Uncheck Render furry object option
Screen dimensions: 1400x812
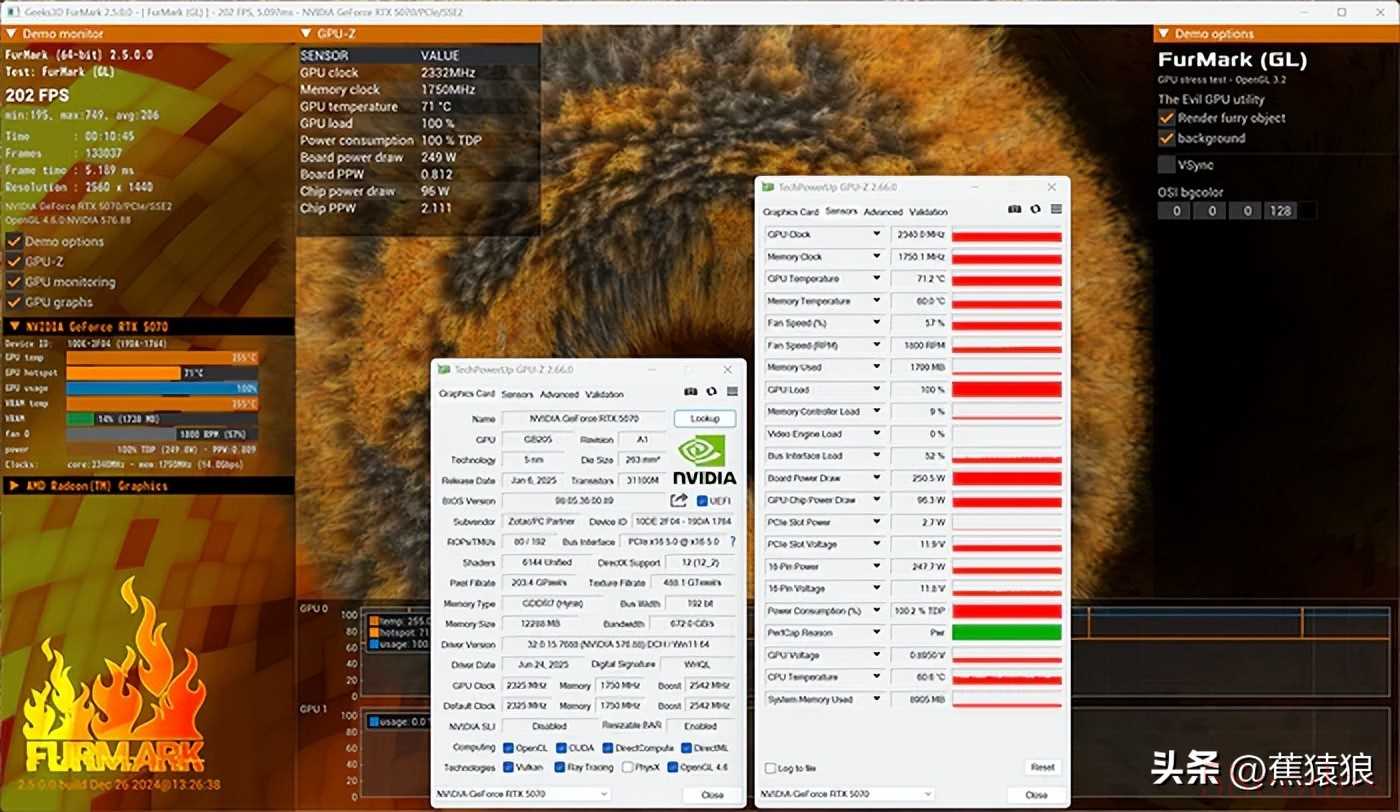click(1166, 118)
